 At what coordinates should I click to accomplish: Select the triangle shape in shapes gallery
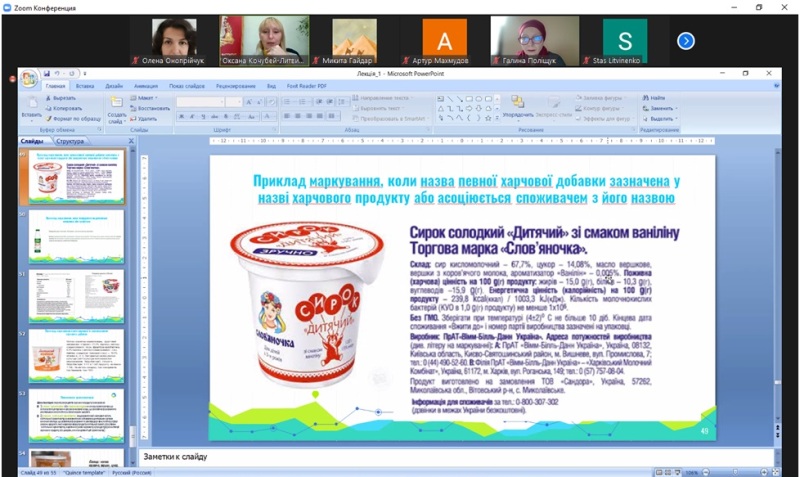point(441,108)
